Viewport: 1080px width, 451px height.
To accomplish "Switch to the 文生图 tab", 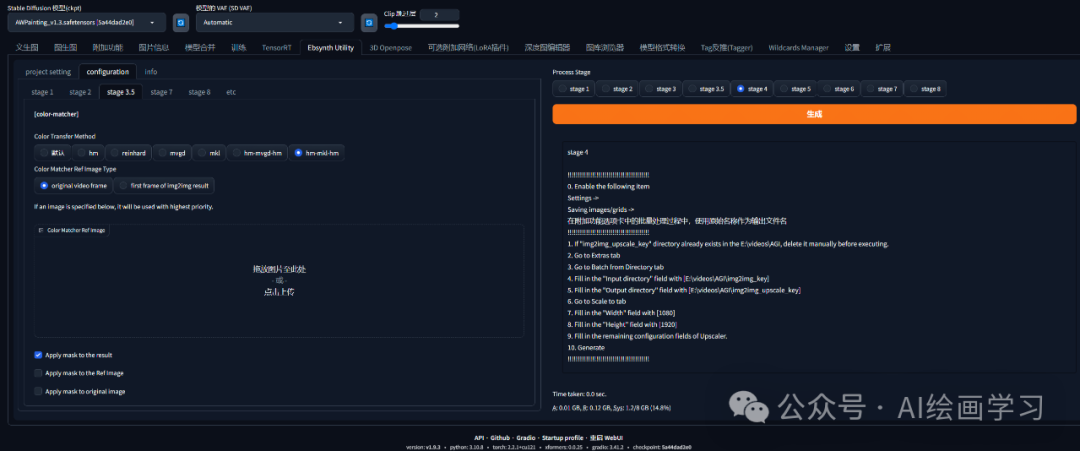I will [27, 48].
